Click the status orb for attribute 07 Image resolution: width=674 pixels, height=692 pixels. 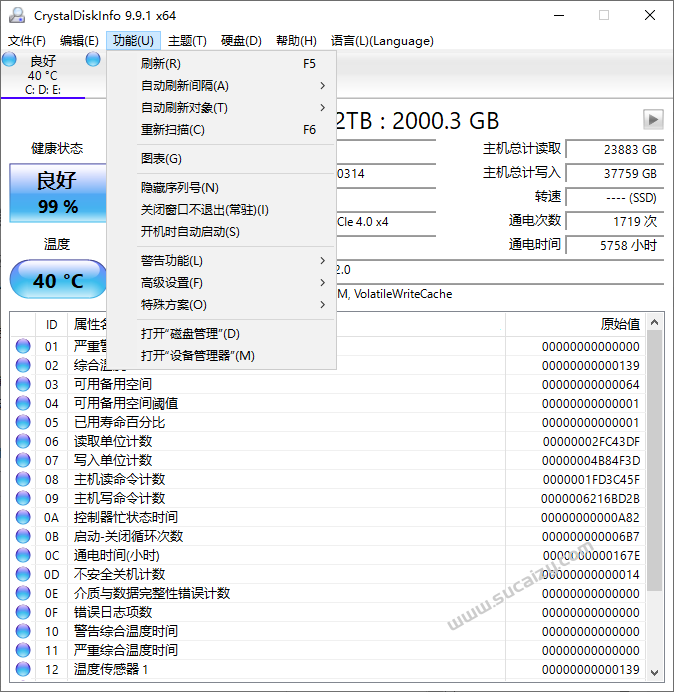pyautogui.click(x=23, y=460)
